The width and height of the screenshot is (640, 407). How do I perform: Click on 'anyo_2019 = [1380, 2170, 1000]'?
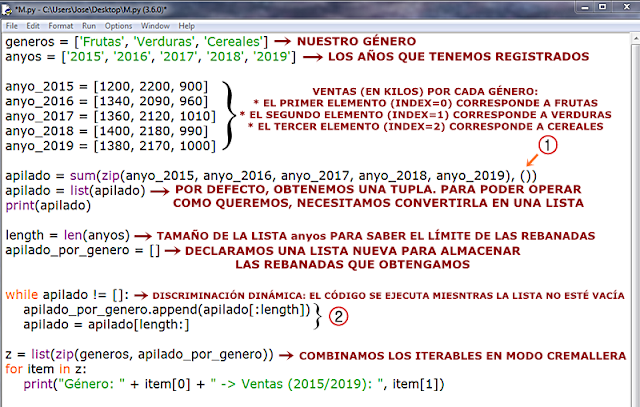[x=110, y=146]
